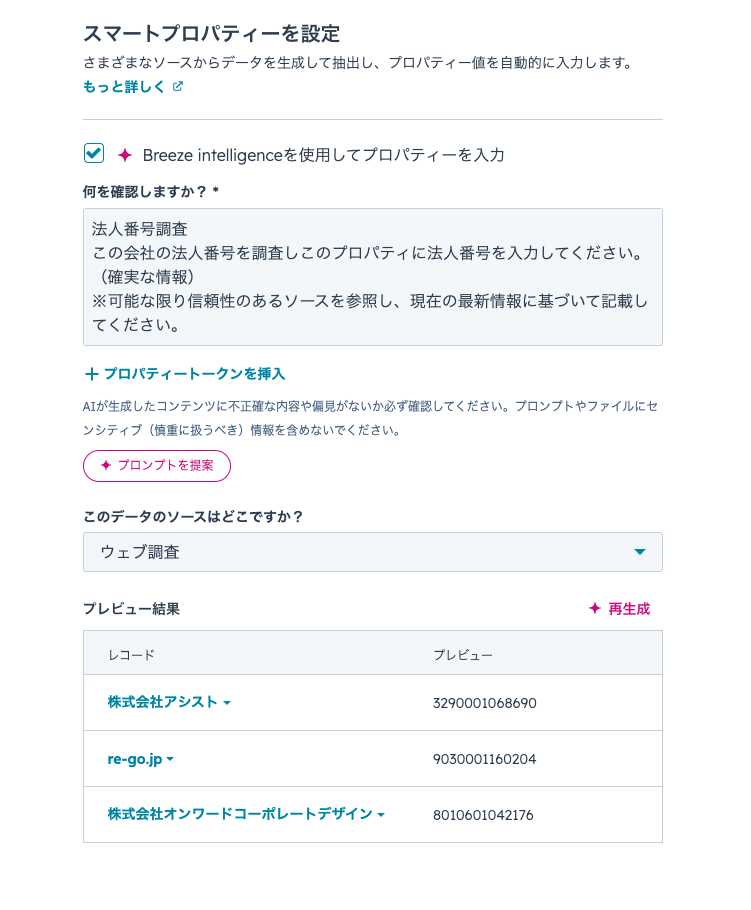Click the data source dropdown arrow
Image resolution: width=751 pixels, height=910 pixels.
pos(640,552)
